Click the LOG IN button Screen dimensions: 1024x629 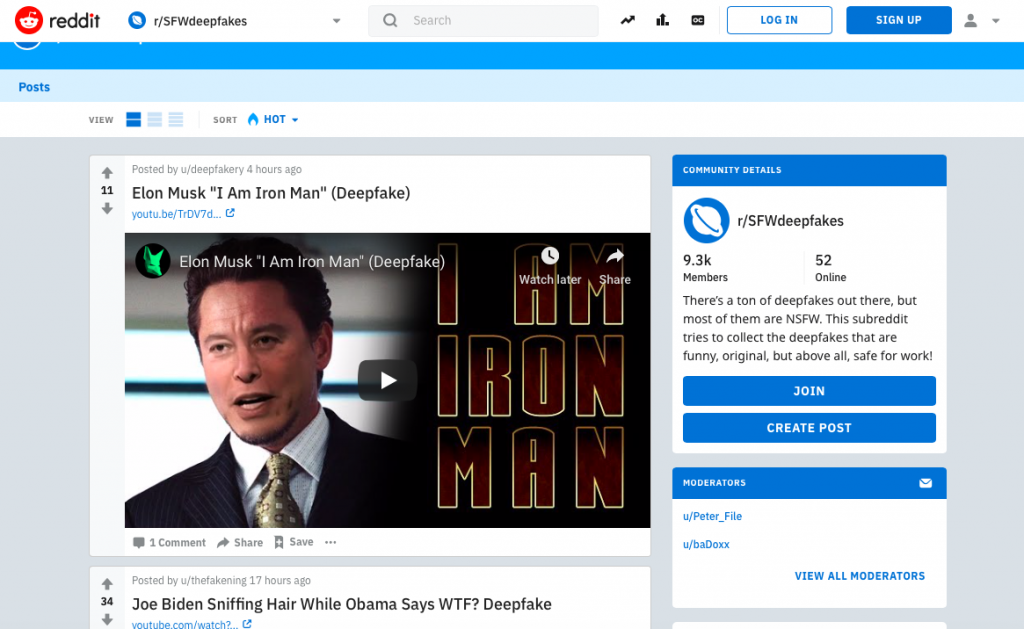click(779, 20)
